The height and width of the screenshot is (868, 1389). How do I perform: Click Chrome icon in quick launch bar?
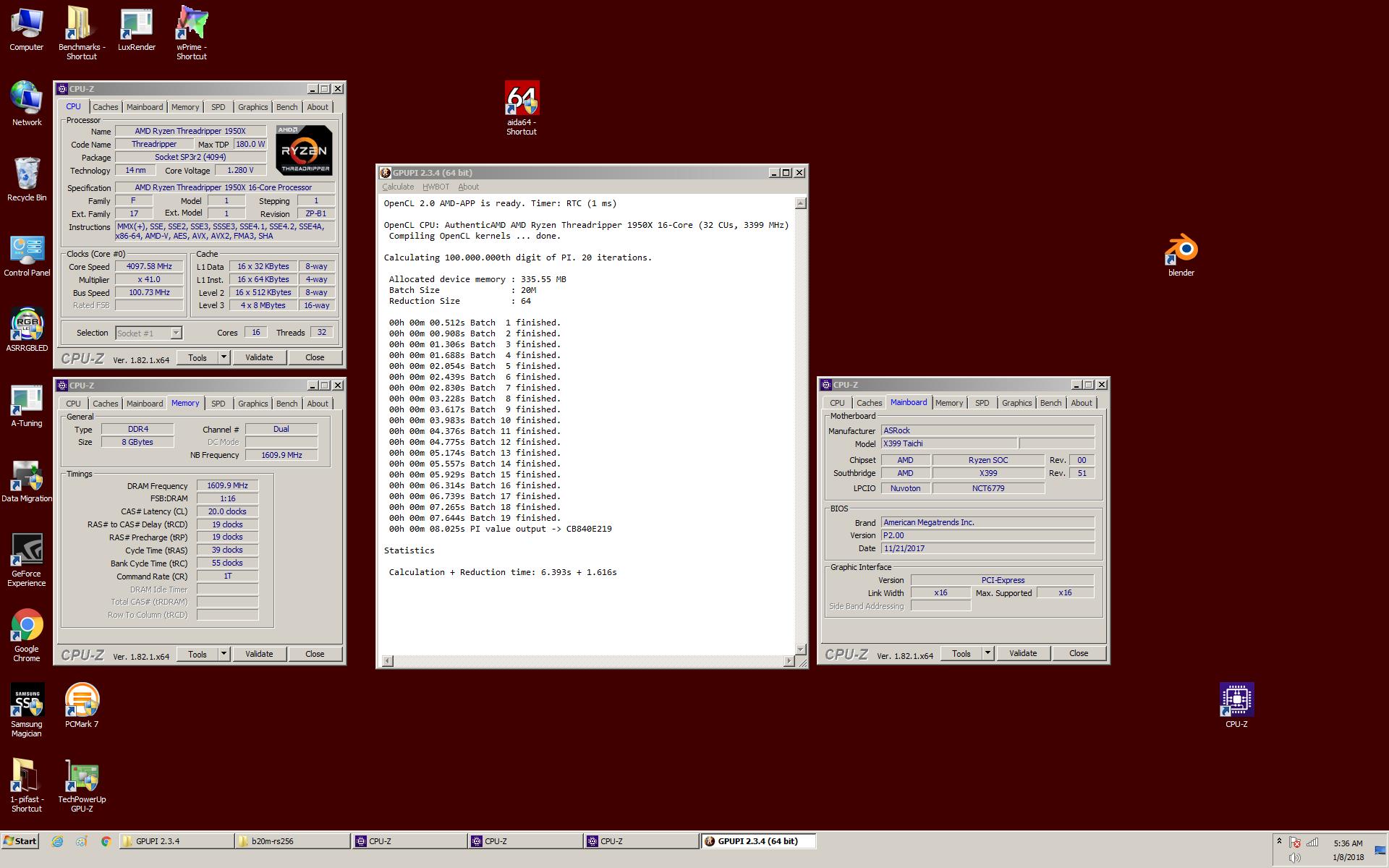(x=106, y=841)
